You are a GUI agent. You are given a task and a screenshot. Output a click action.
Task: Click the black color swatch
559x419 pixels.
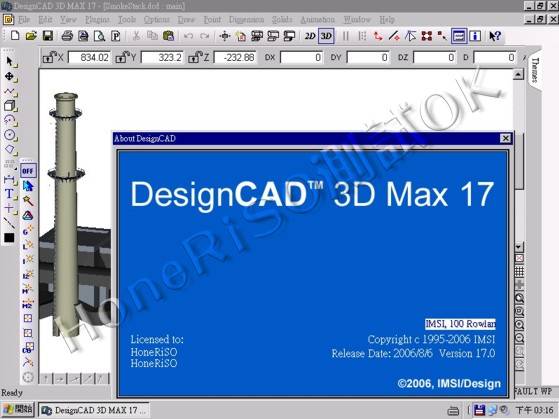point(9,238)
